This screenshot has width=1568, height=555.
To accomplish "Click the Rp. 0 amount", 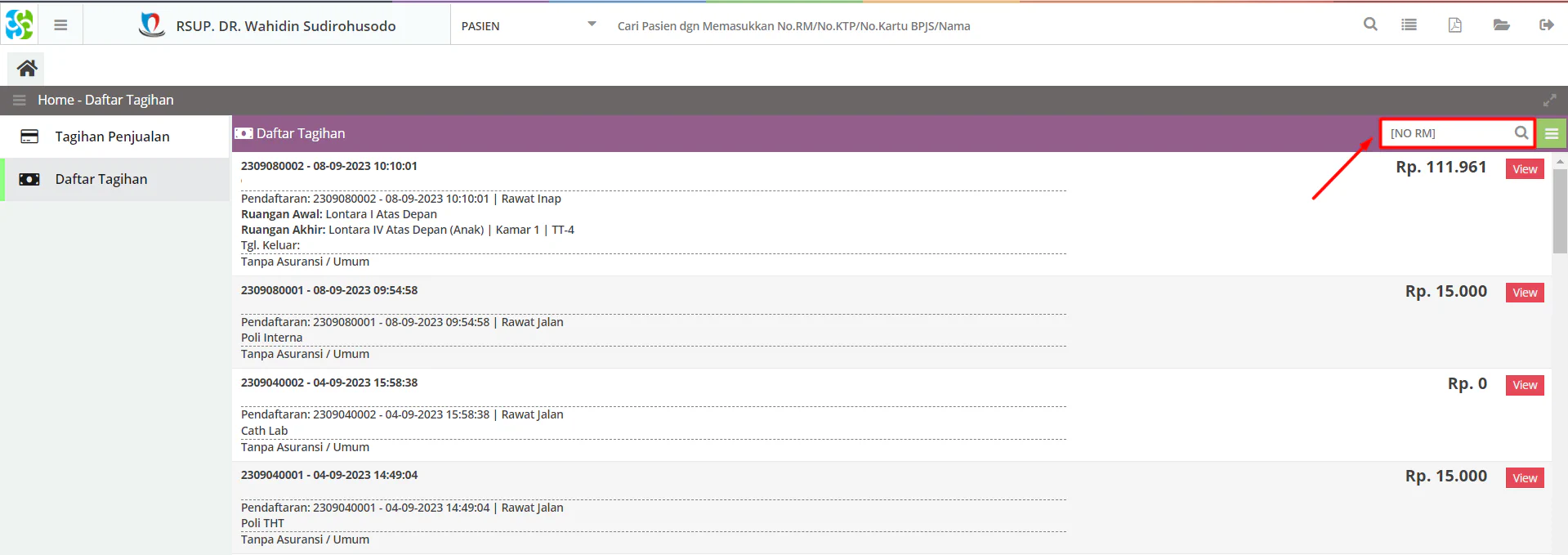I will click(x=1467, y=383).
